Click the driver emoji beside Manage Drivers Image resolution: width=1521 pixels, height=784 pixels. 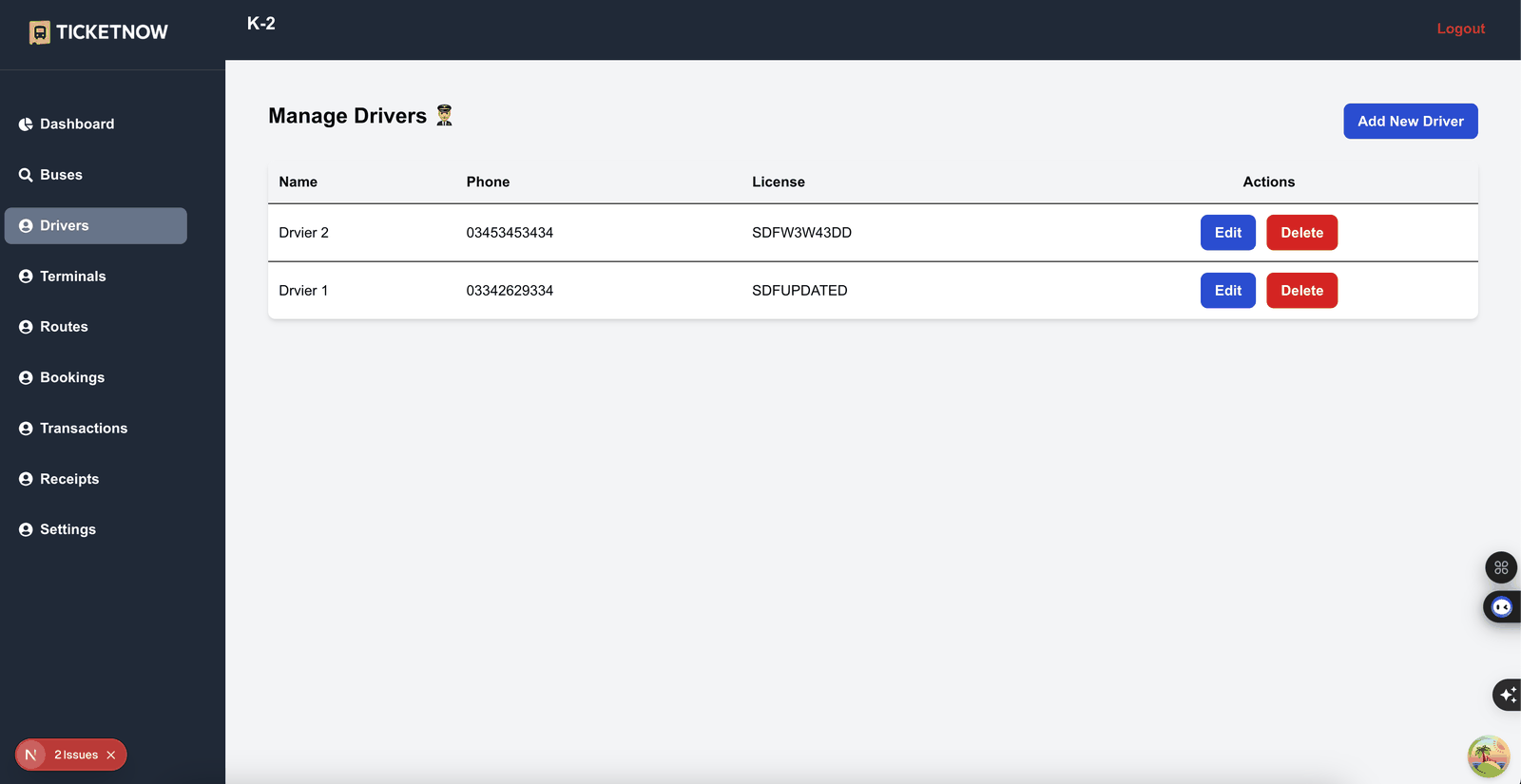pos(444,115)
